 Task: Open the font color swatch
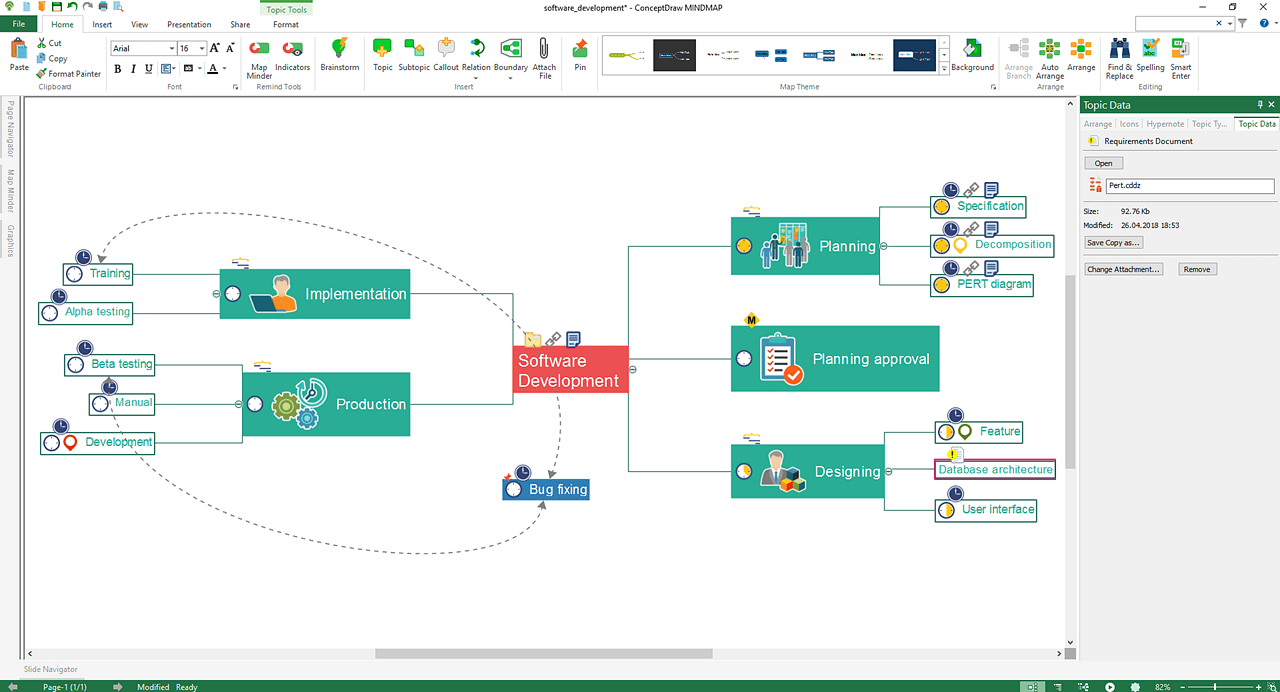point(212,68)
